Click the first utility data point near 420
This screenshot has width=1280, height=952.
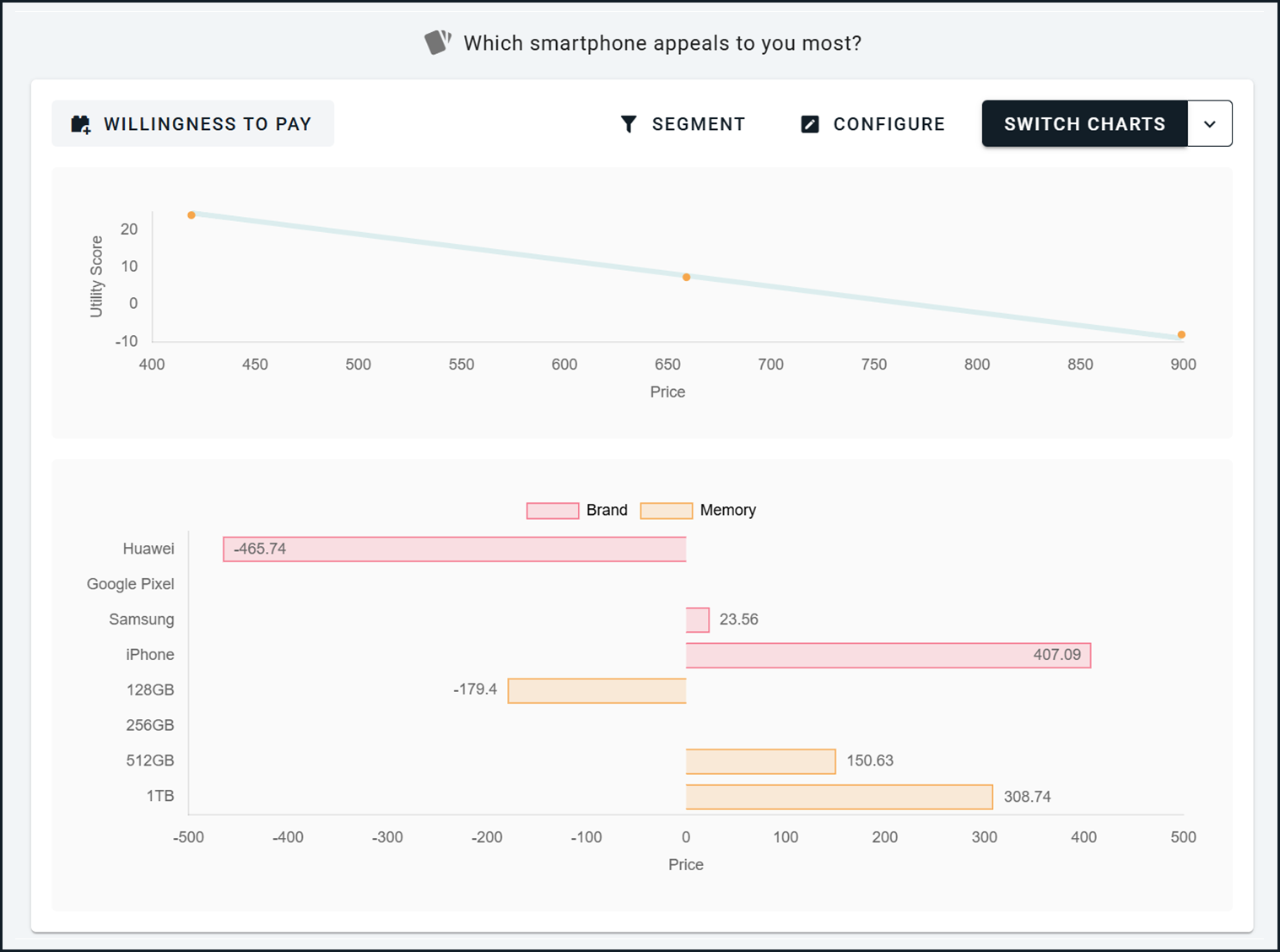click(192, 215)
